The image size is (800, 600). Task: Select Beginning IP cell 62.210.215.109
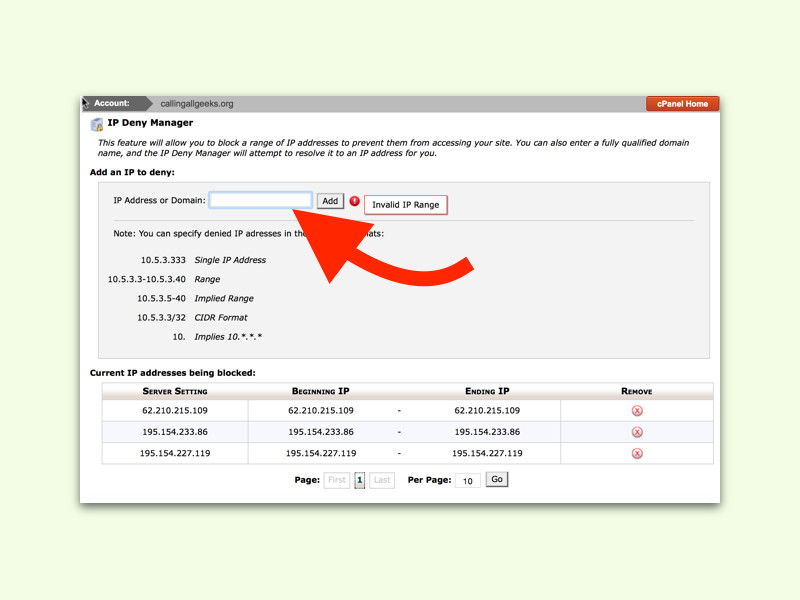(x=321, y=411)
